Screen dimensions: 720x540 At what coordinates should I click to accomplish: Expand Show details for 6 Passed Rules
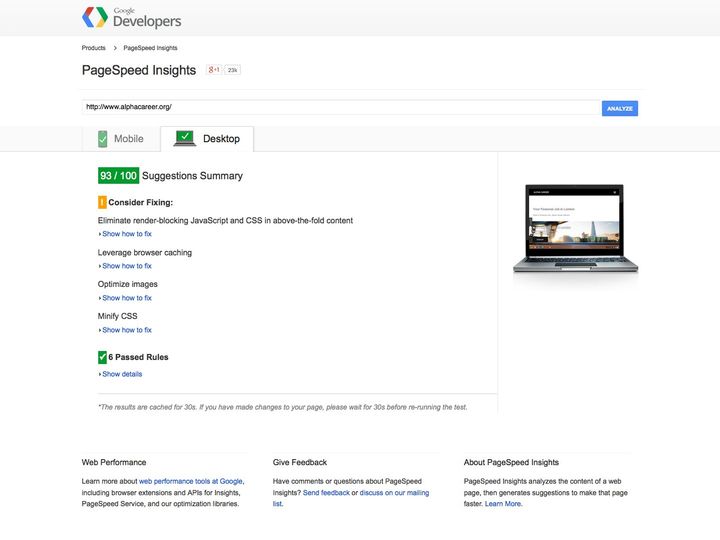point(120,374)
